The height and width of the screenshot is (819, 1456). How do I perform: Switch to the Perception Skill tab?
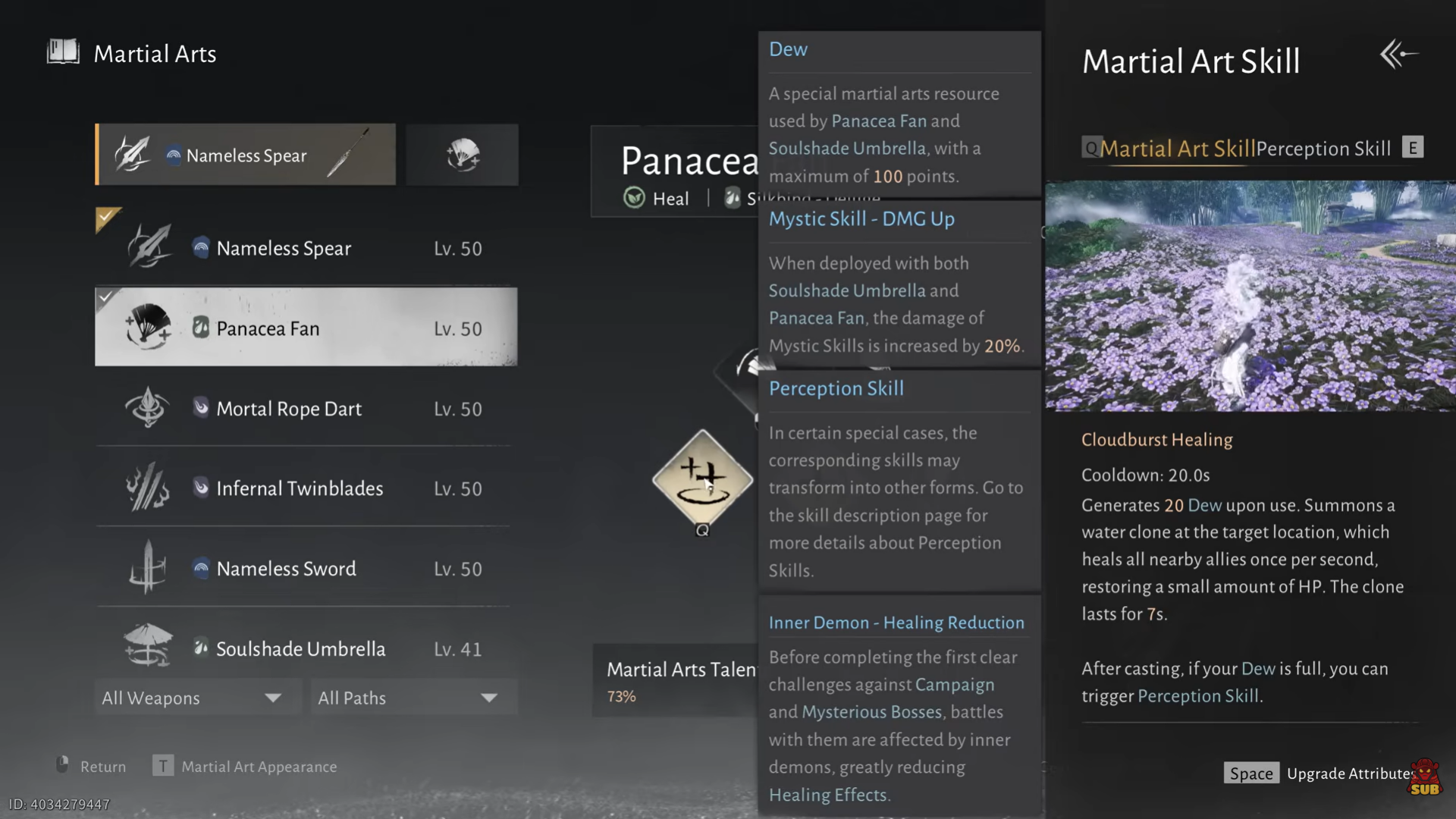pos(1323,149)
